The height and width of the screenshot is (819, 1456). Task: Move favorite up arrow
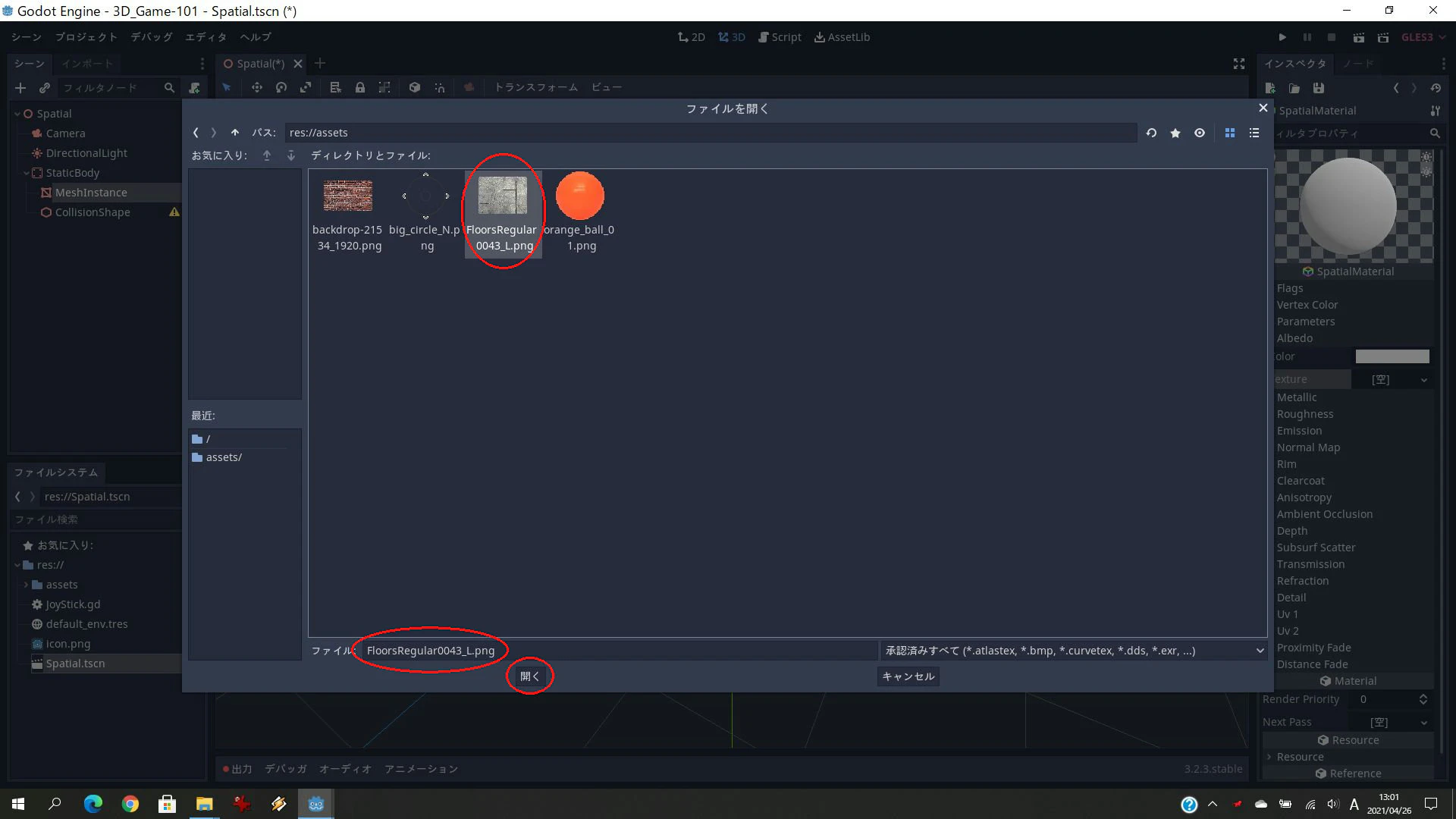tap(267, 155)
